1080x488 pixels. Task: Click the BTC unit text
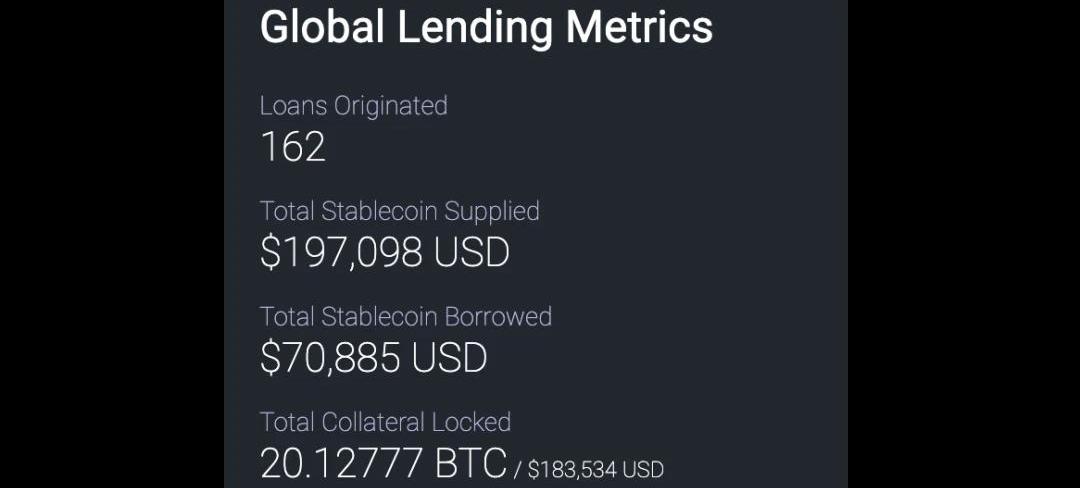[x=471, y=464]
